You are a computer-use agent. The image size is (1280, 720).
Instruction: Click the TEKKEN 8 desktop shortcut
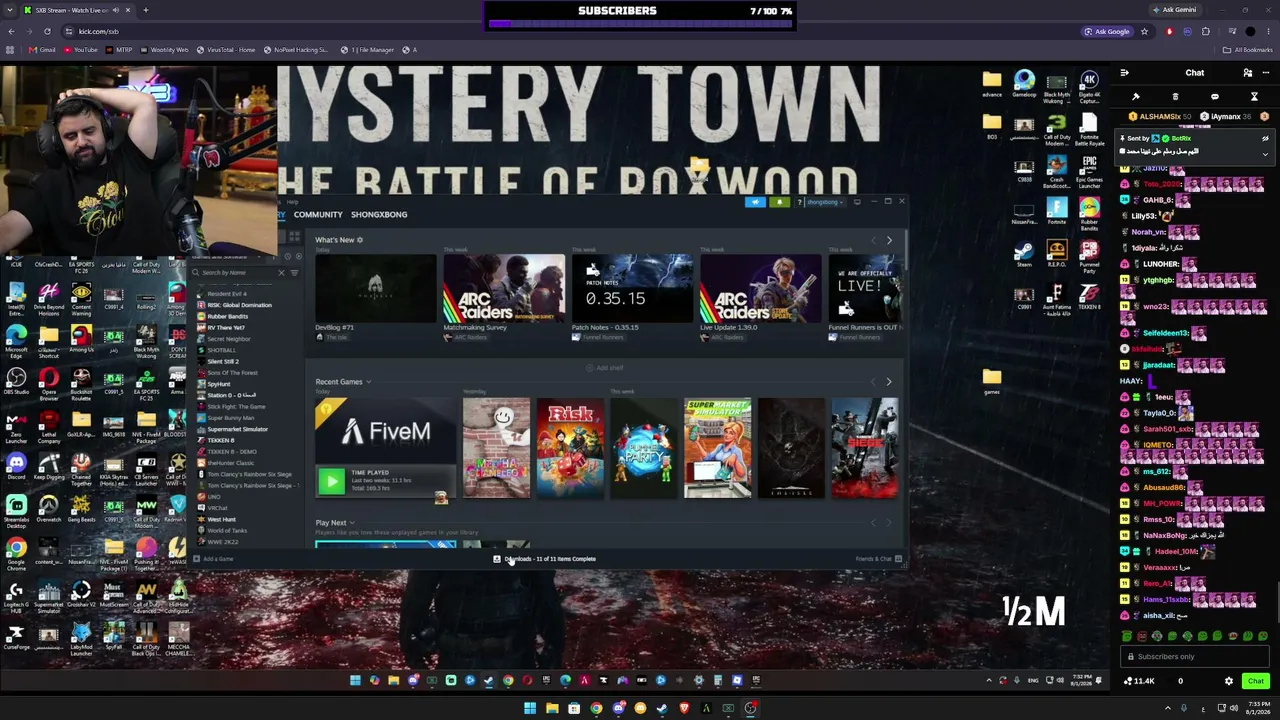[1089, 295]
